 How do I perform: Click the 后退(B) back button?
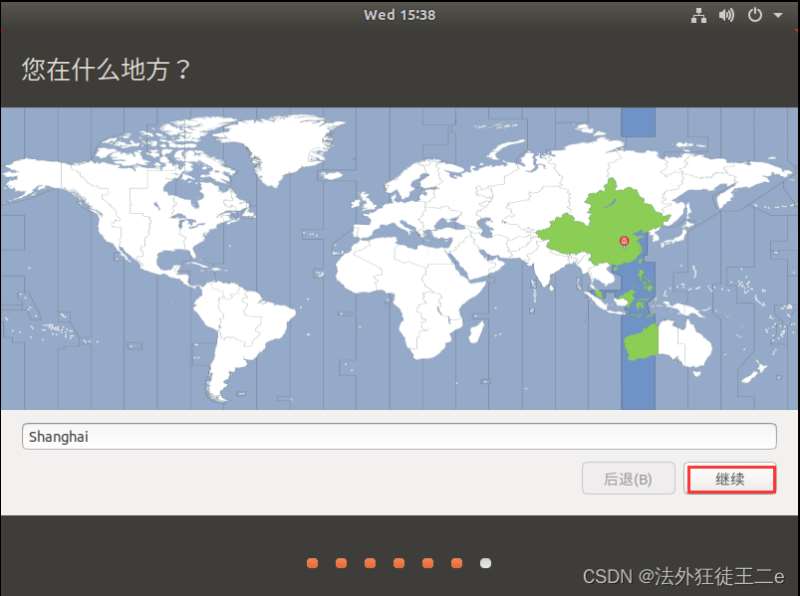[x=629, y=479]
